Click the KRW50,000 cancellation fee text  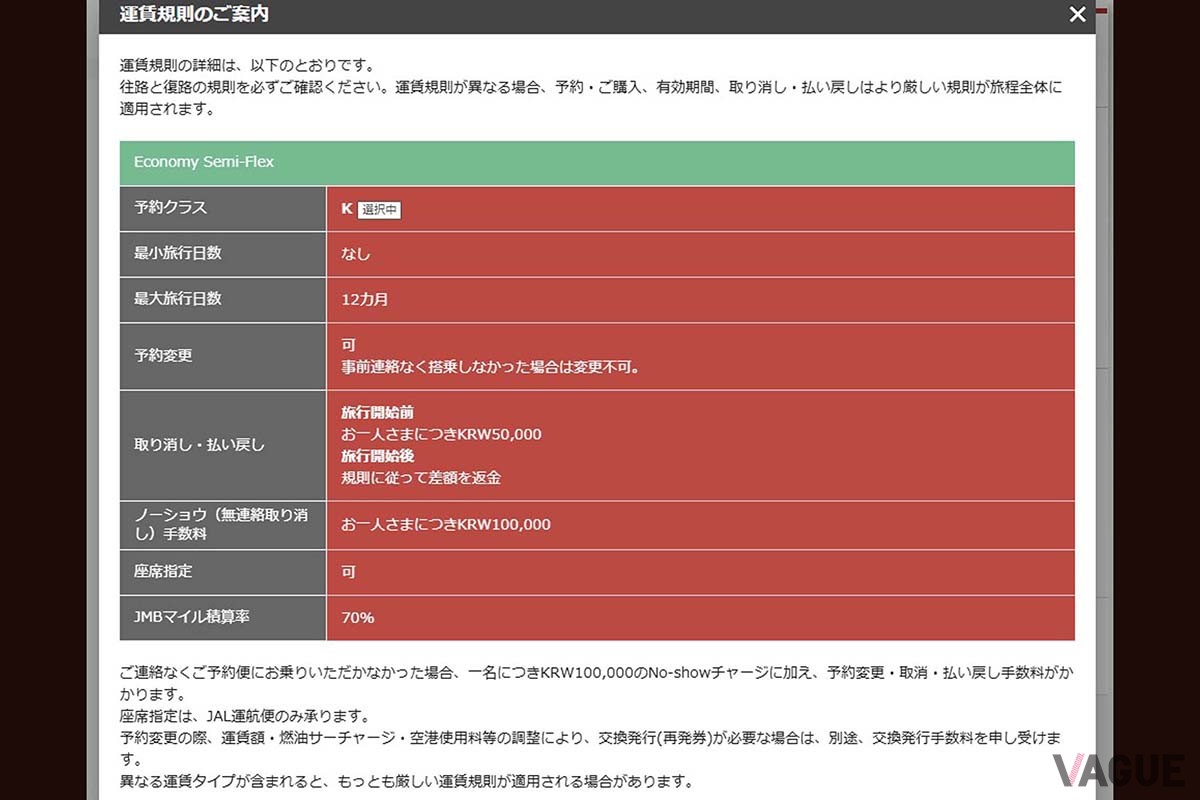pos(440,434)
